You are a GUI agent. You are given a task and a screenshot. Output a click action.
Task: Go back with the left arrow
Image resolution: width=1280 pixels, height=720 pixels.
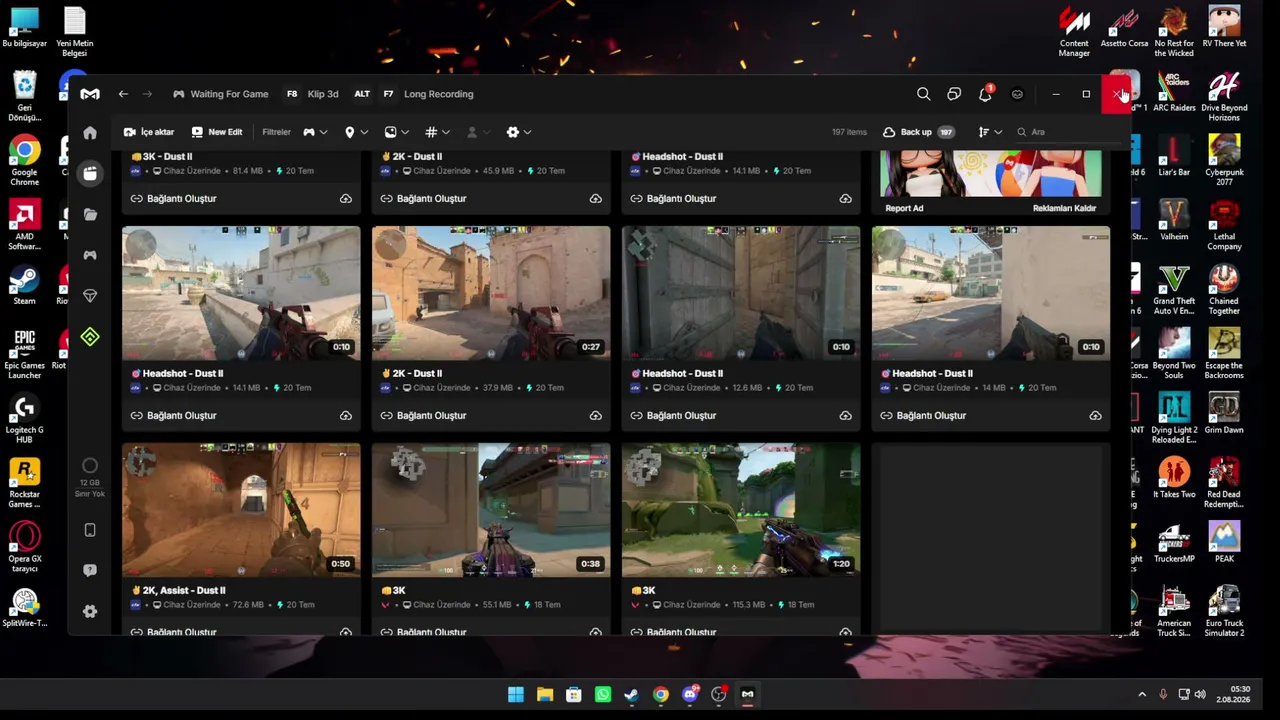tap(123, 94)
